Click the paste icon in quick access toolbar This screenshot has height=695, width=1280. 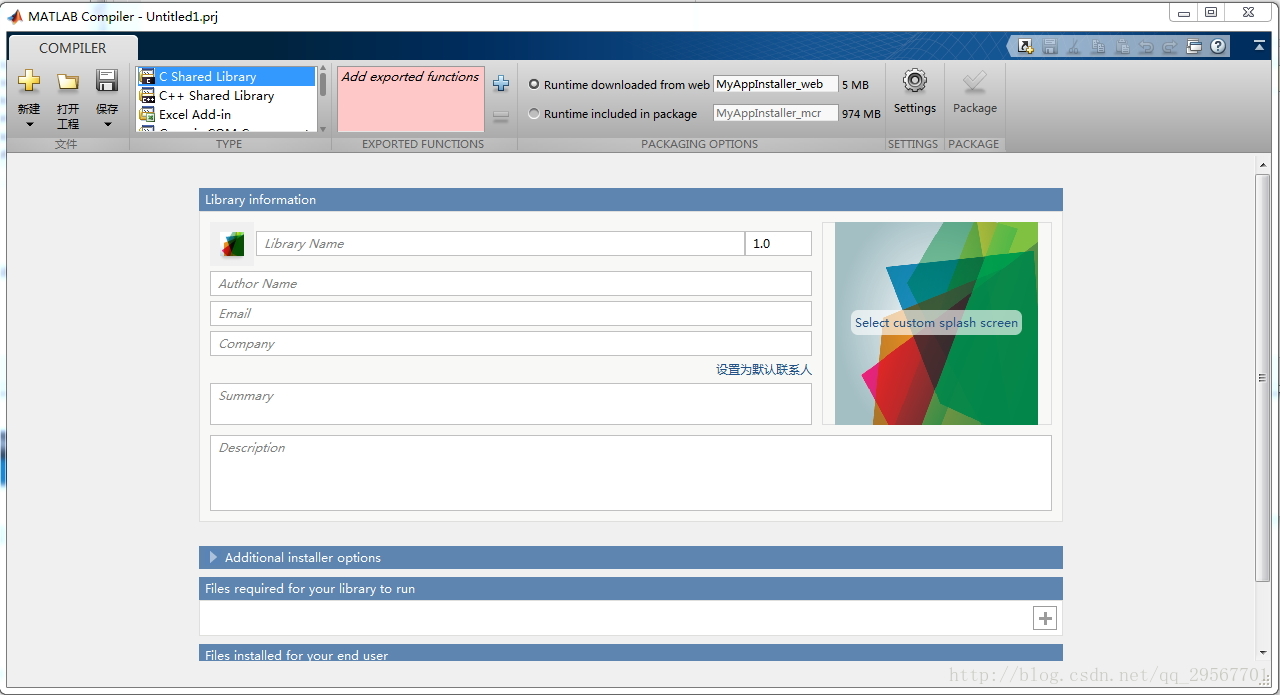[x=1122, y=46]
